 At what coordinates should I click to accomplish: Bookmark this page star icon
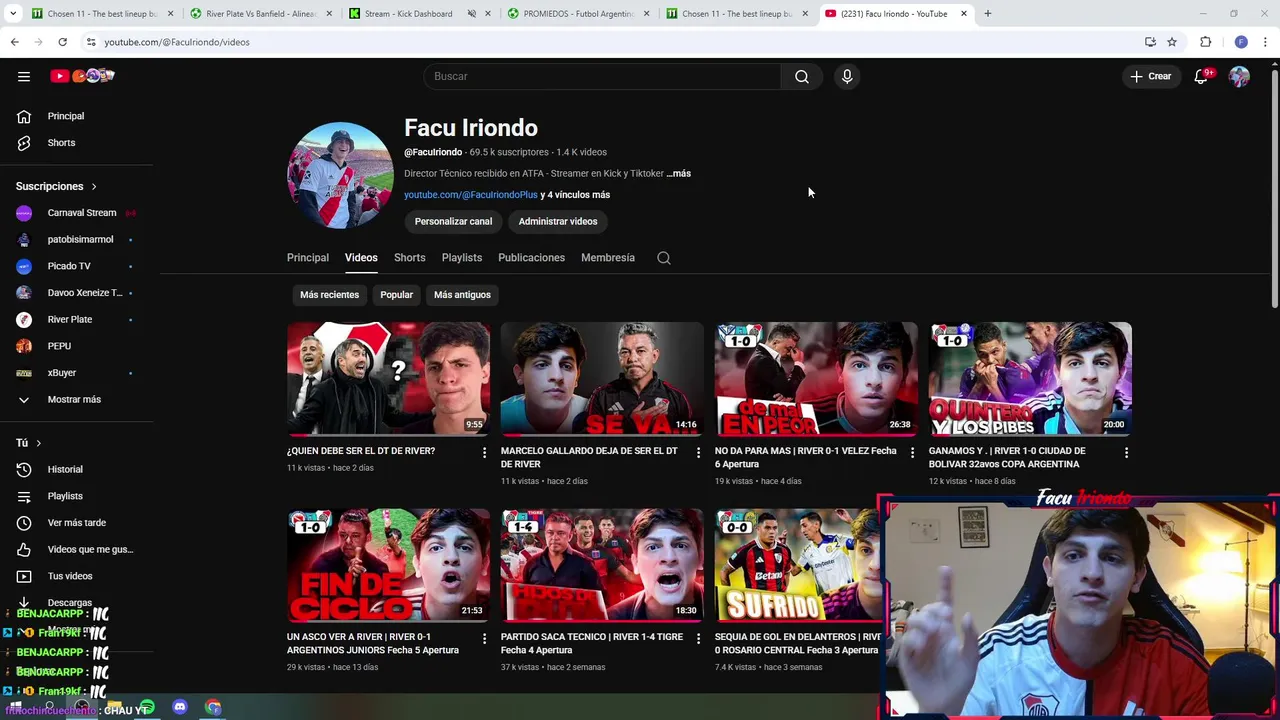click(1172, 42)
